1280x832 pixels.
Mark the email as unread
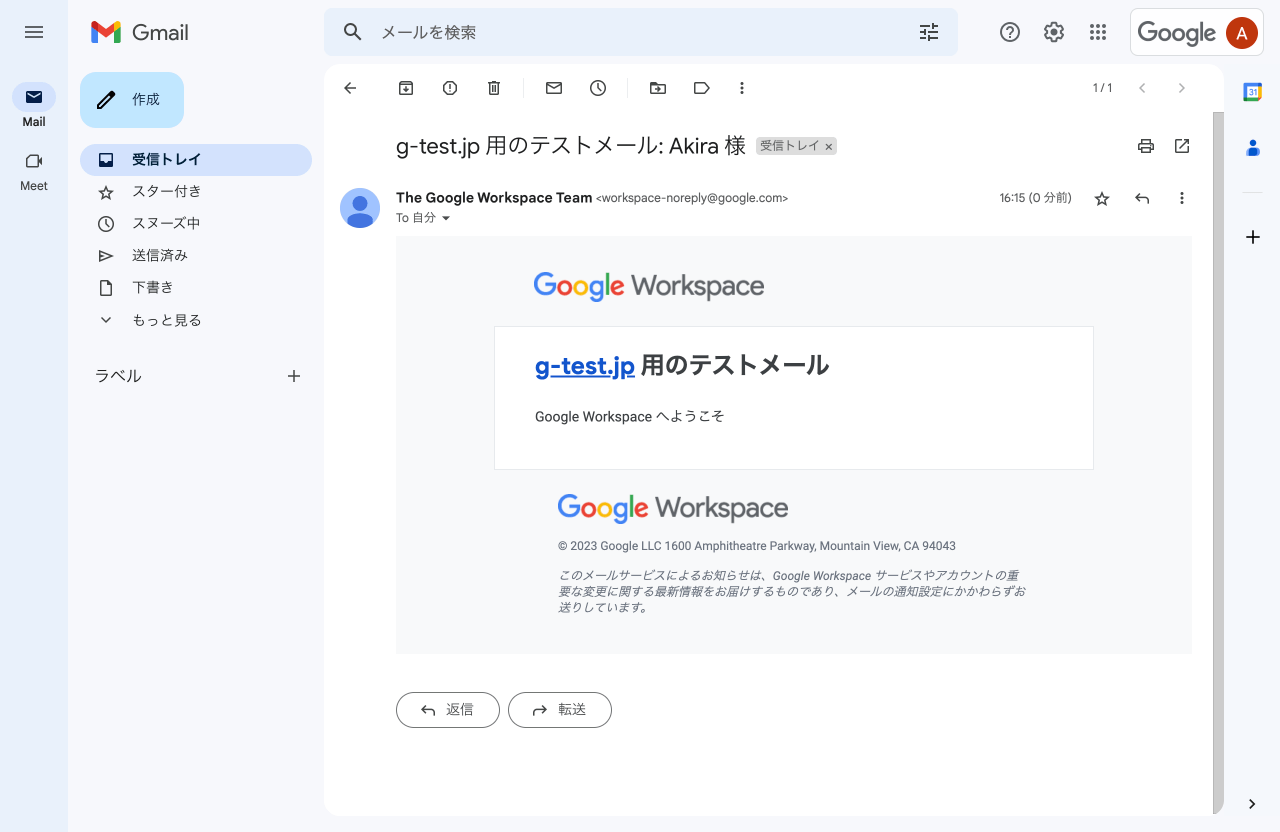(554, 88)
